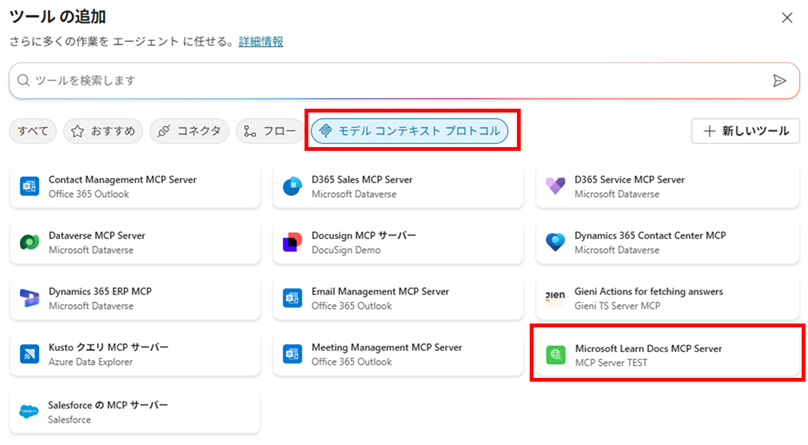
Task: Click the send arrow icon in search box
Action: 779,81
